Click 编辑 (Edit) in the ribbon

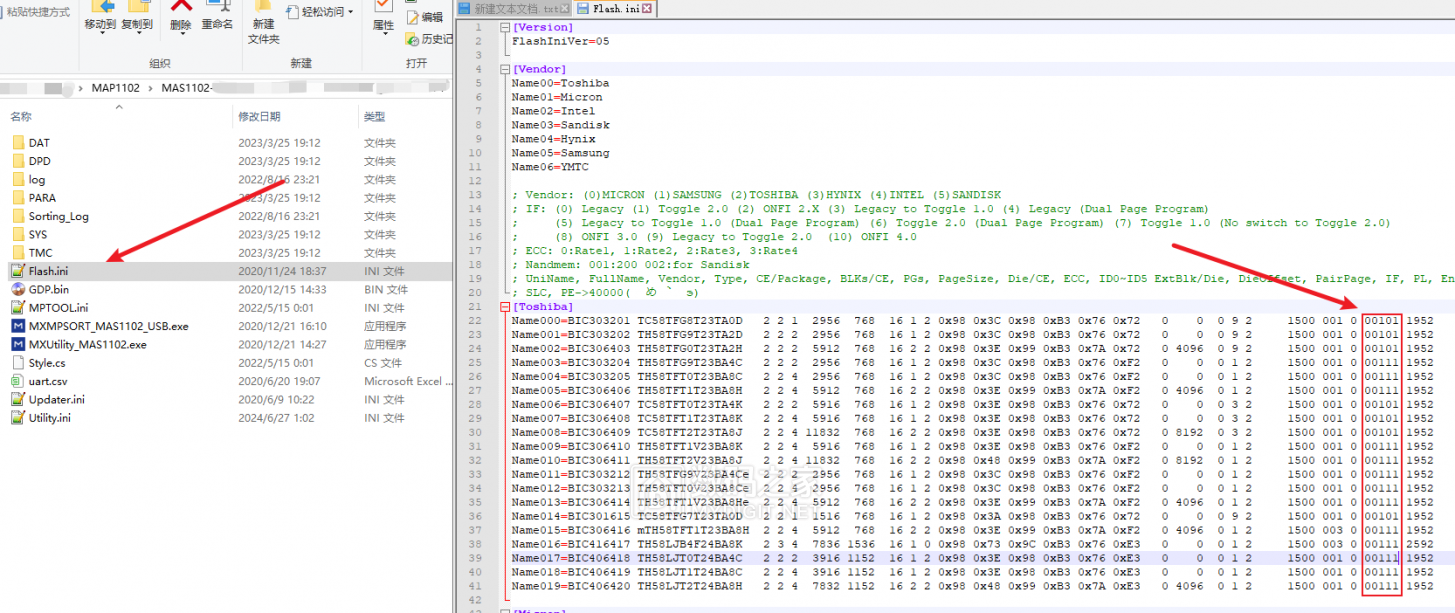tap(425, 17)
